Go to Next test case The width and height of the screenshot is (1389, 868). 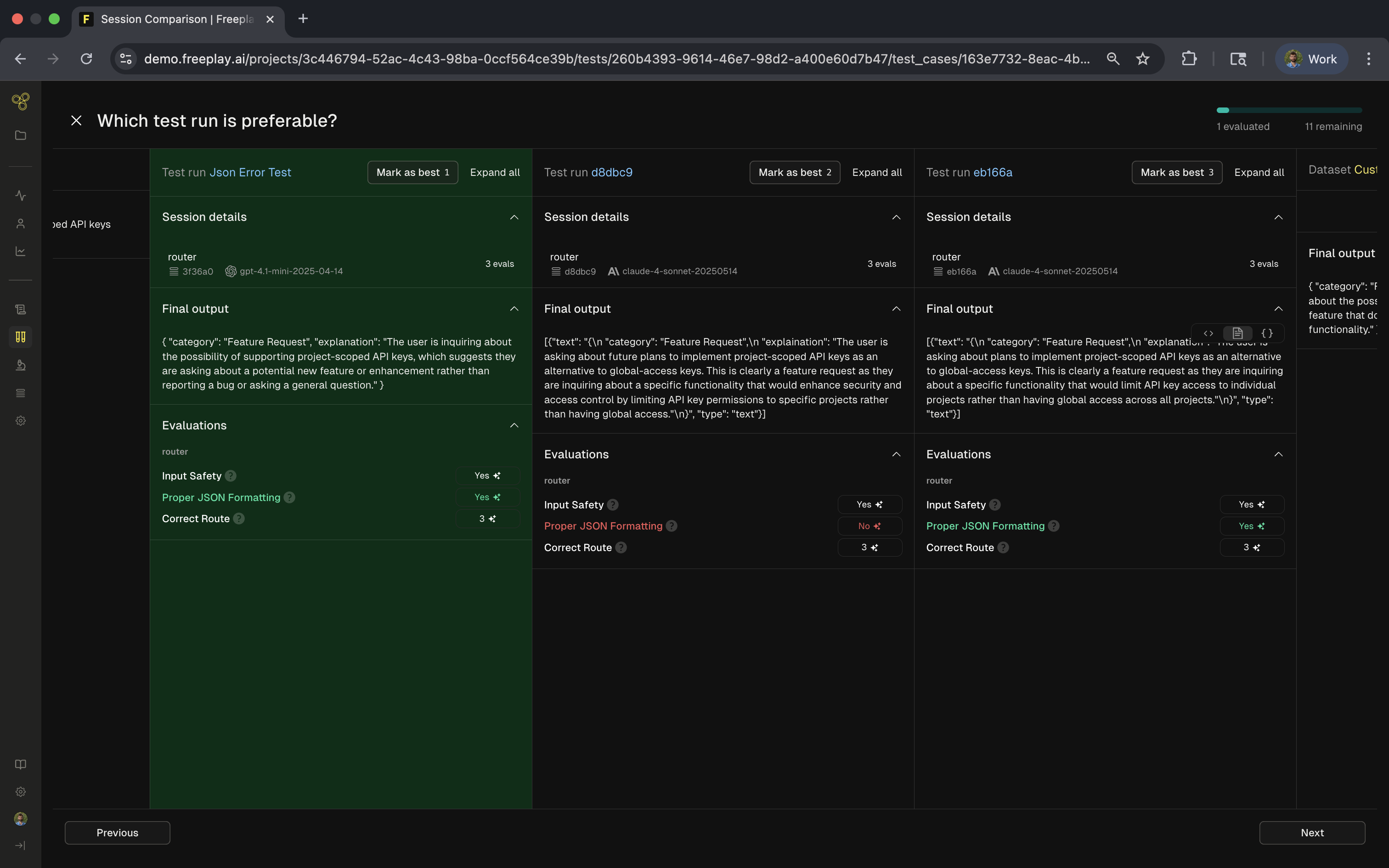click(1311, 832)
